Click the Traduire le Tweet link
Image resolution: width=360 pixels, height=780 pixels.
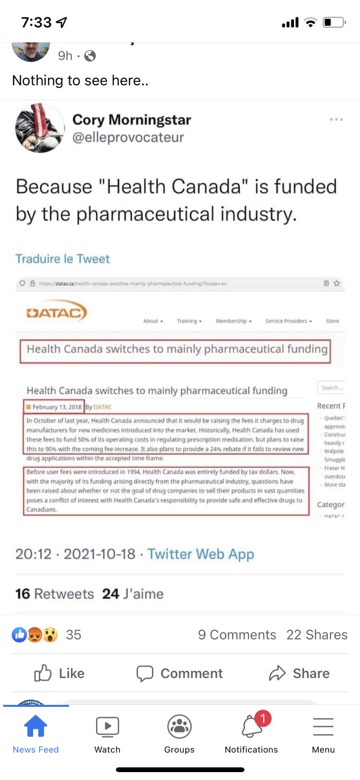(x=63, y=259)
